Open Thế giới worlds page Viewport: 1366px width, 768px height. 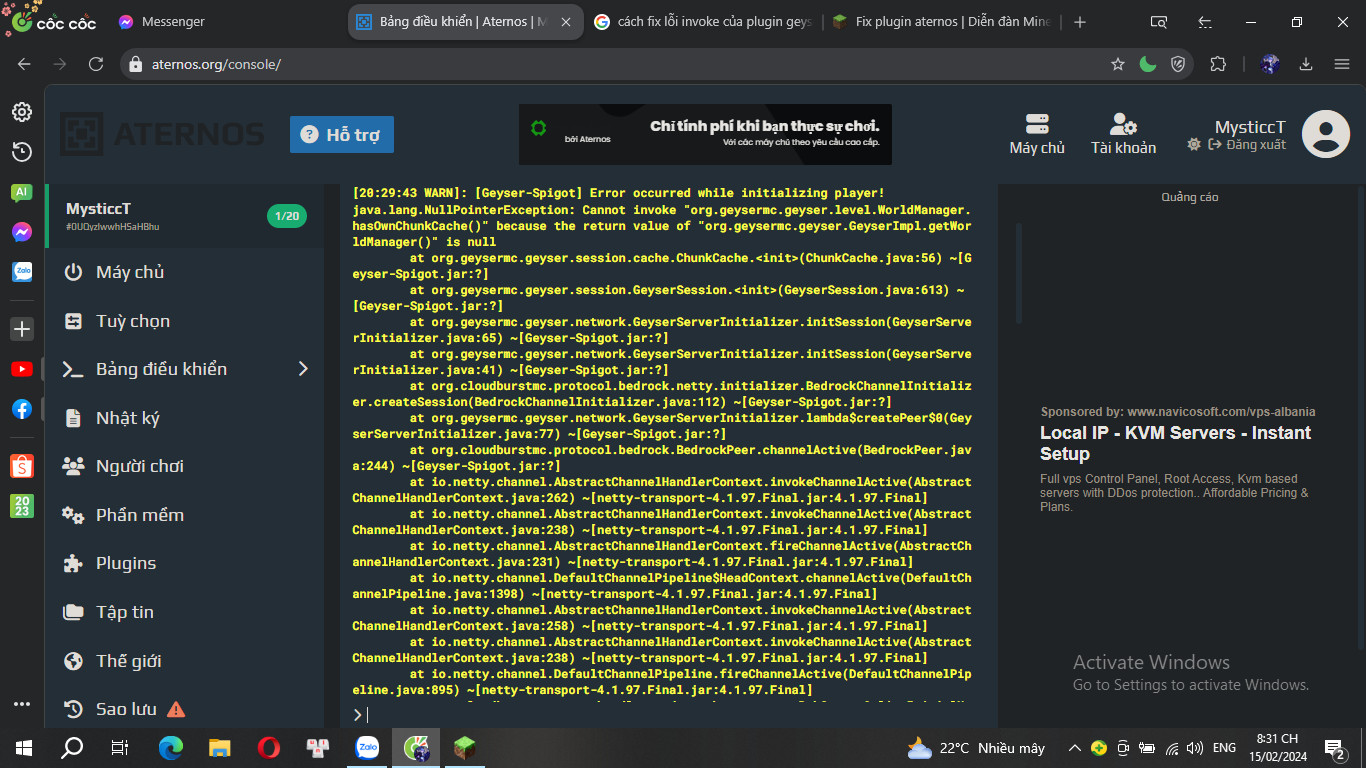[128, 661]
